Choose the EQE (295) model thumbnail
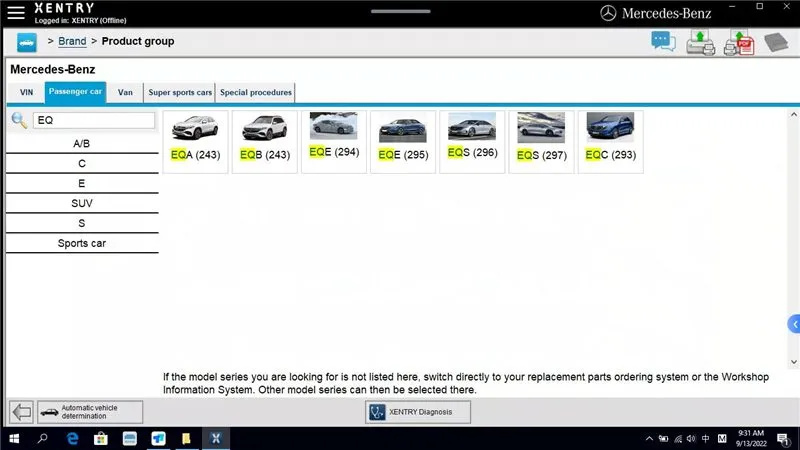Image resolution: width=800 pixels, height=450 pixels. 403,142
